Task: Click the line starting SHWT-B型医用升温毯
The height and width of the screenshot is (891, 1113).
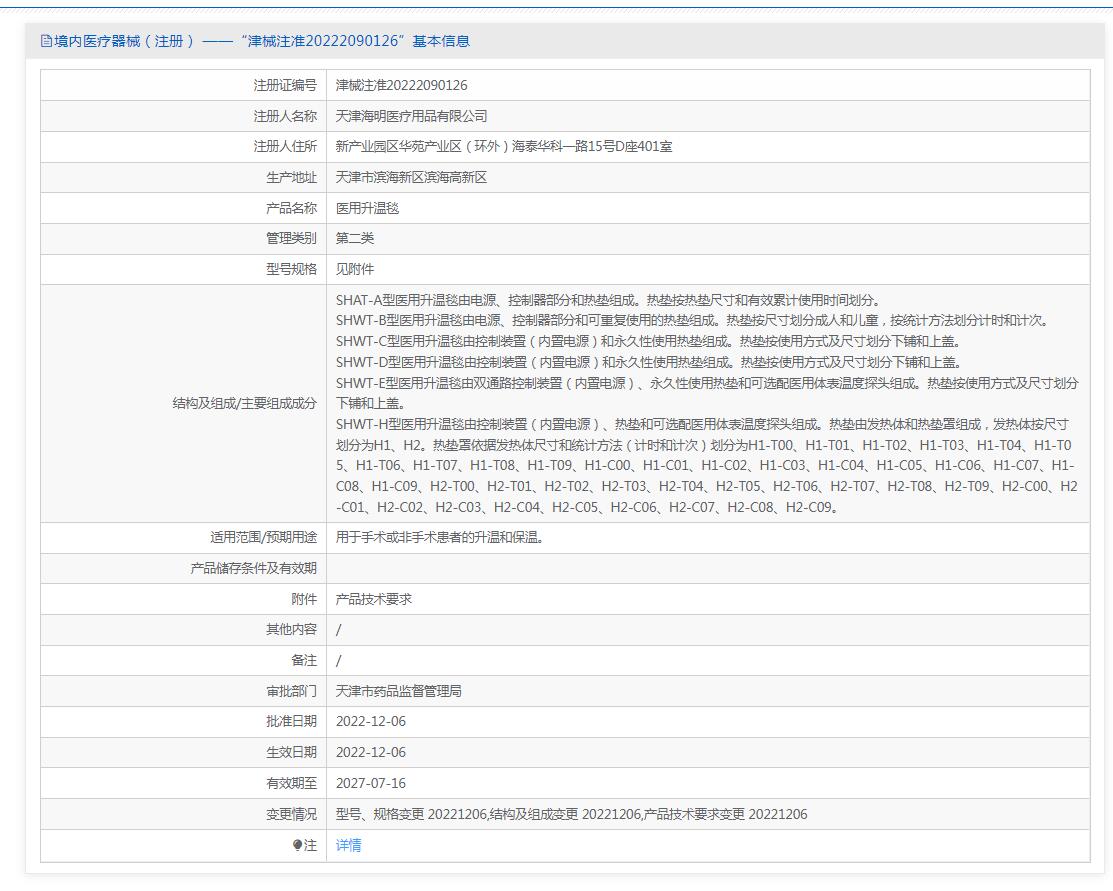Action: point(692,321)
